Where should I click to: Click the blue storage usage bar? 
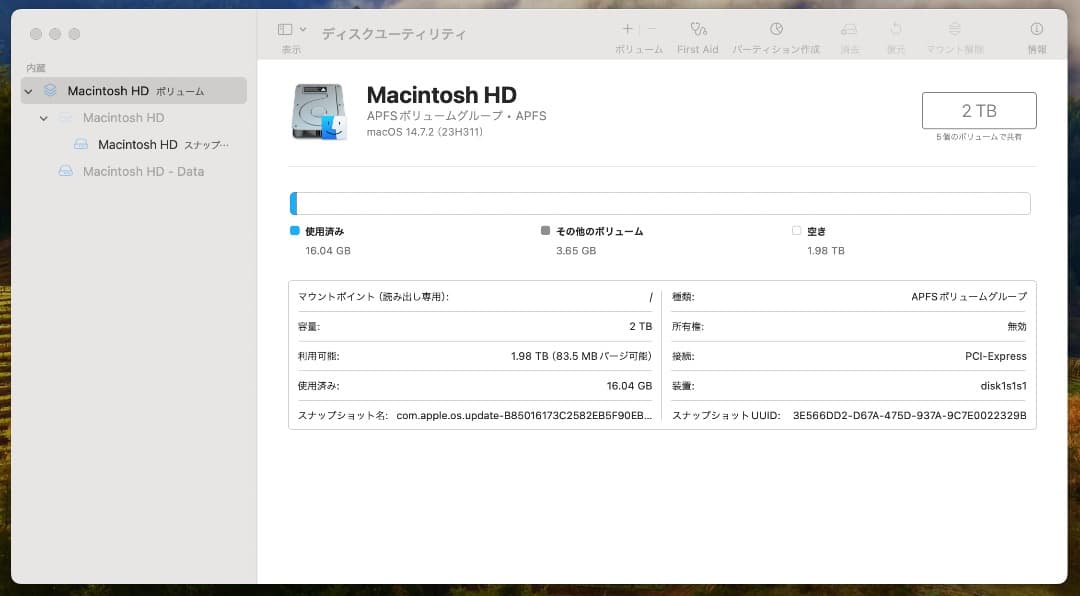pos(294,203)
